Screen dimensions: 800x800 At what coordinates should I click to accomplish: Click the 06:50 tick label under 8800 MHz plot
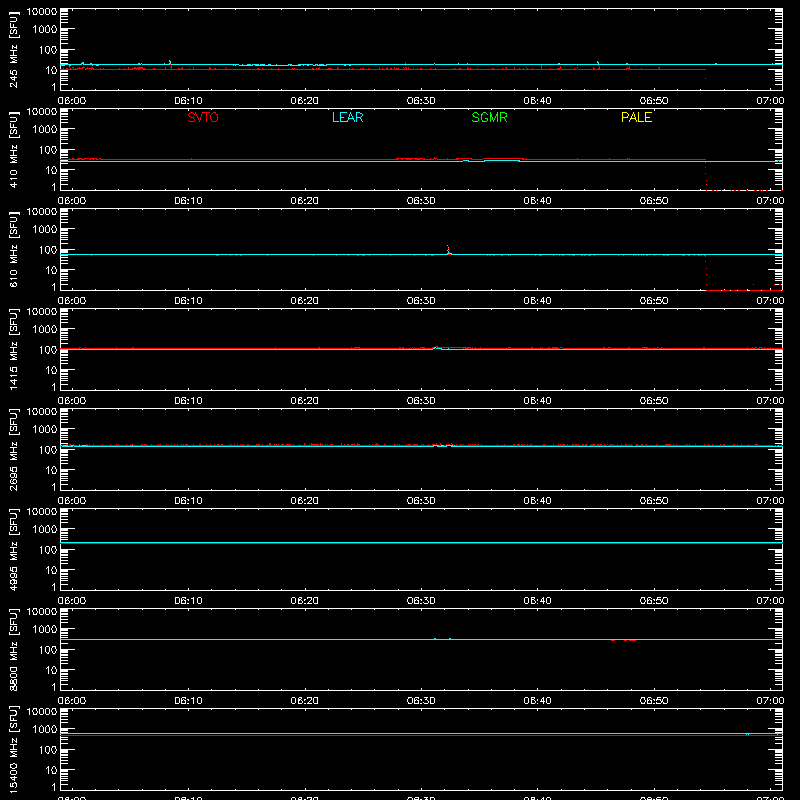tap(654, 701)
